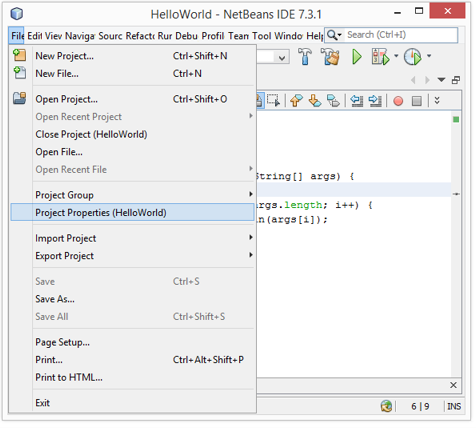This screenshot has height=428, width=476.
Task: Click the search magnifier icon
Action: coord(332,35)
